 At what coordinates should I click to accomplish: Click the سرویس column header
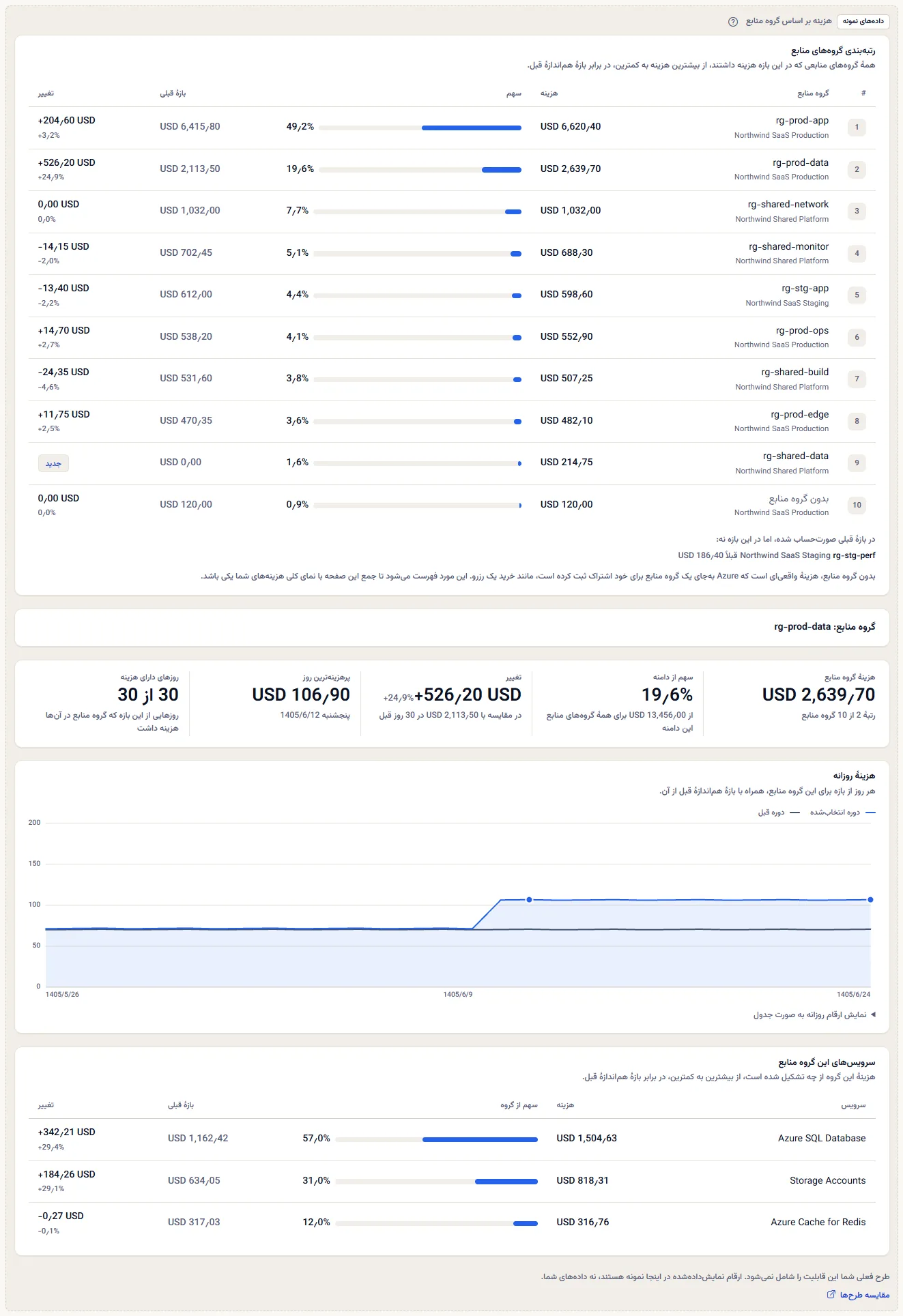pyautogui.click(x=853, y=1105)
